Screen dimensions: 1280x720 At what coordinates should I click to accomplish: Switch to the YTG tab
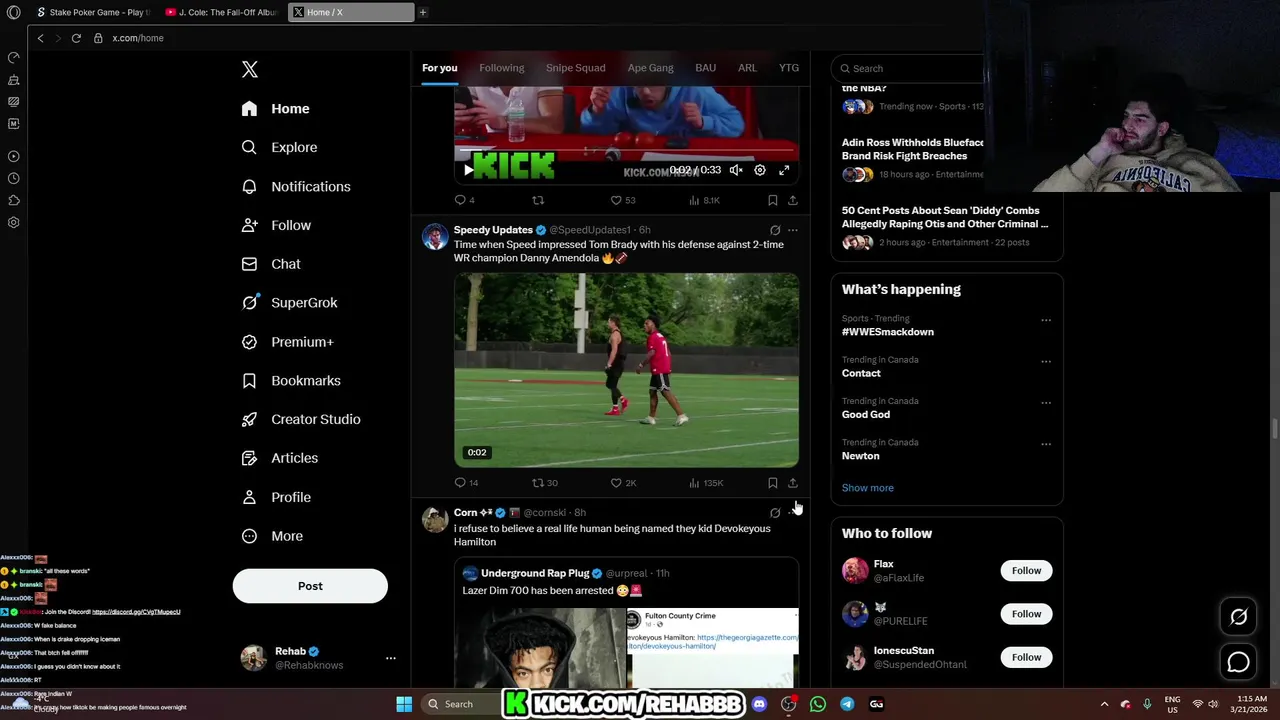pyautogui.click(x=789, y=68)
